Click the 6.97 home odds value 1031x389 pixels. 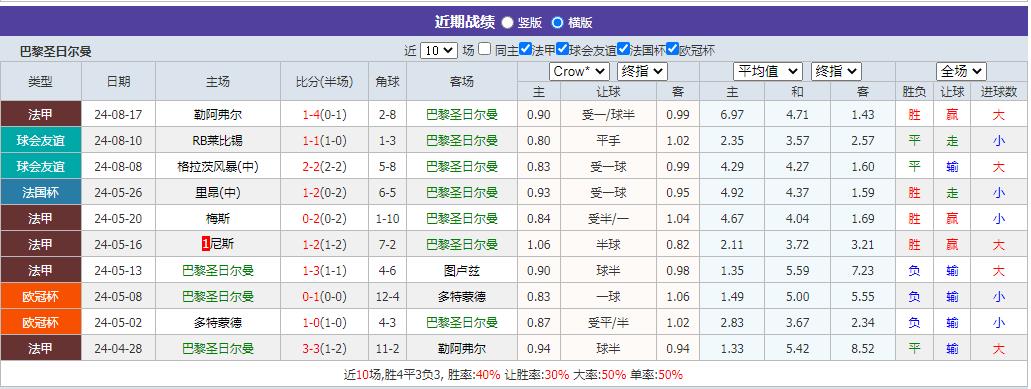click(732, 114)
